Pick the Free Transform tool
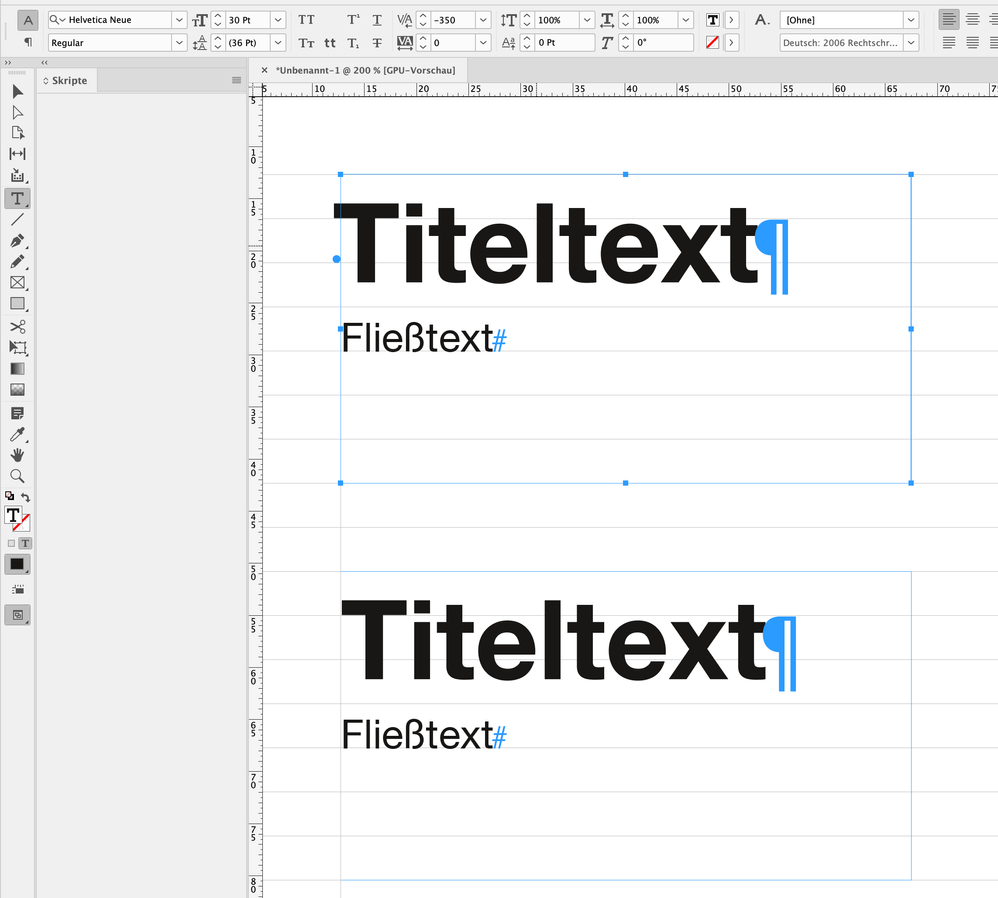Viewport: 998px width, 898px height. pos(17,347)
